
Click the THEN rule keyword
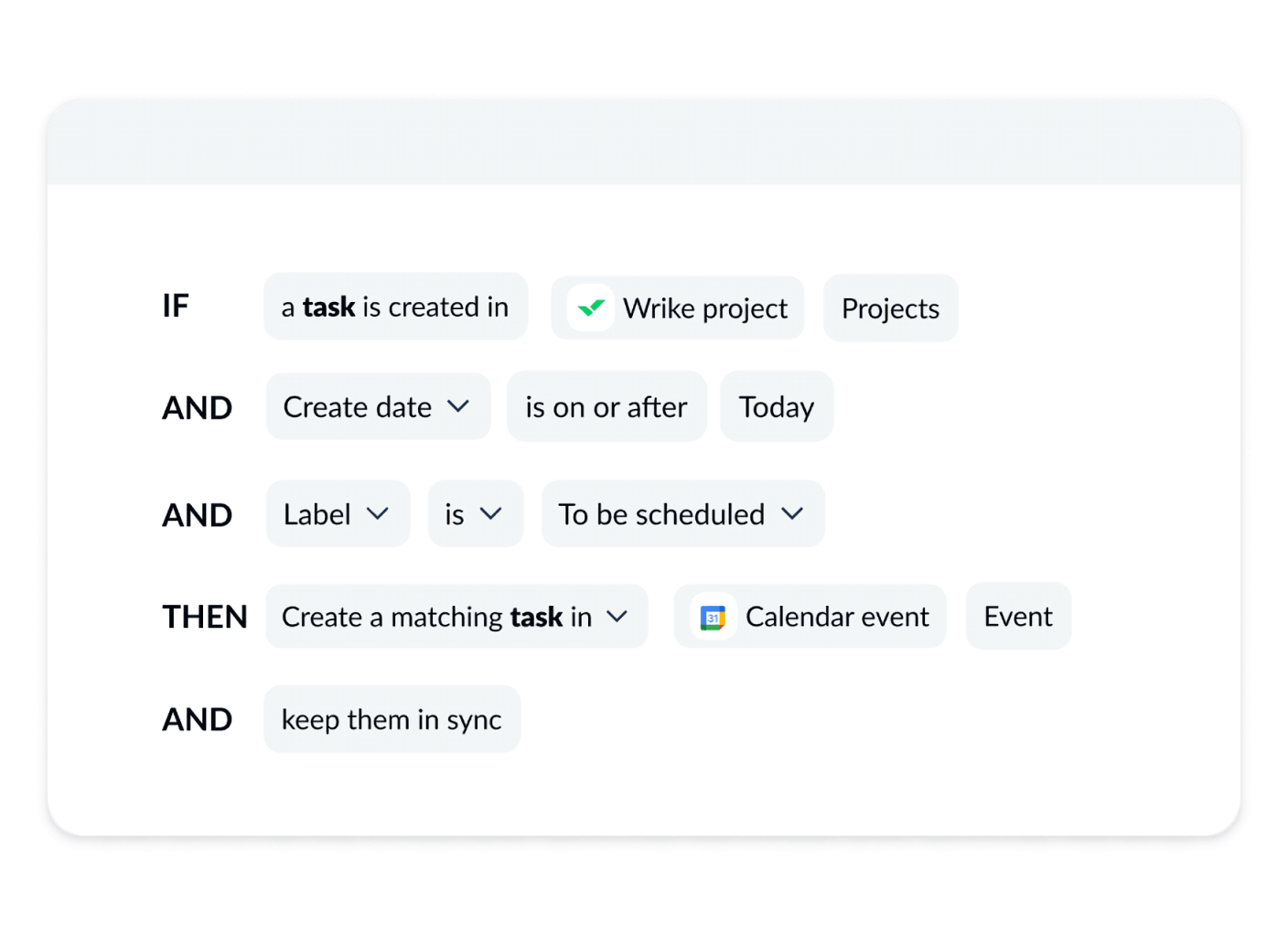[205, 618]
